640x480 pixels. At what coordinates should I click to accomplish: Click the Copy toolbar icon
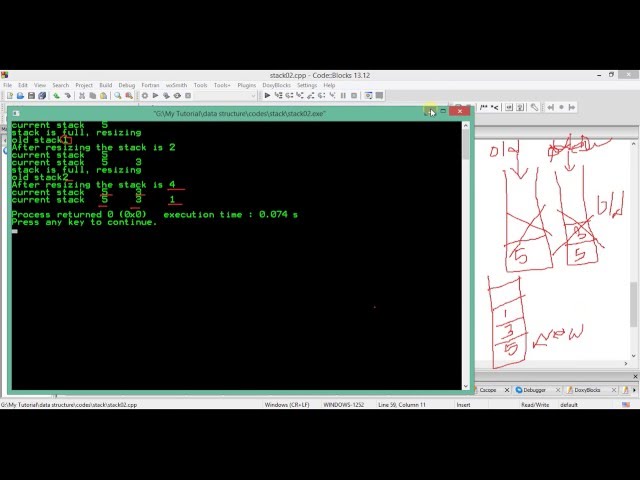(x=93, y=96)
